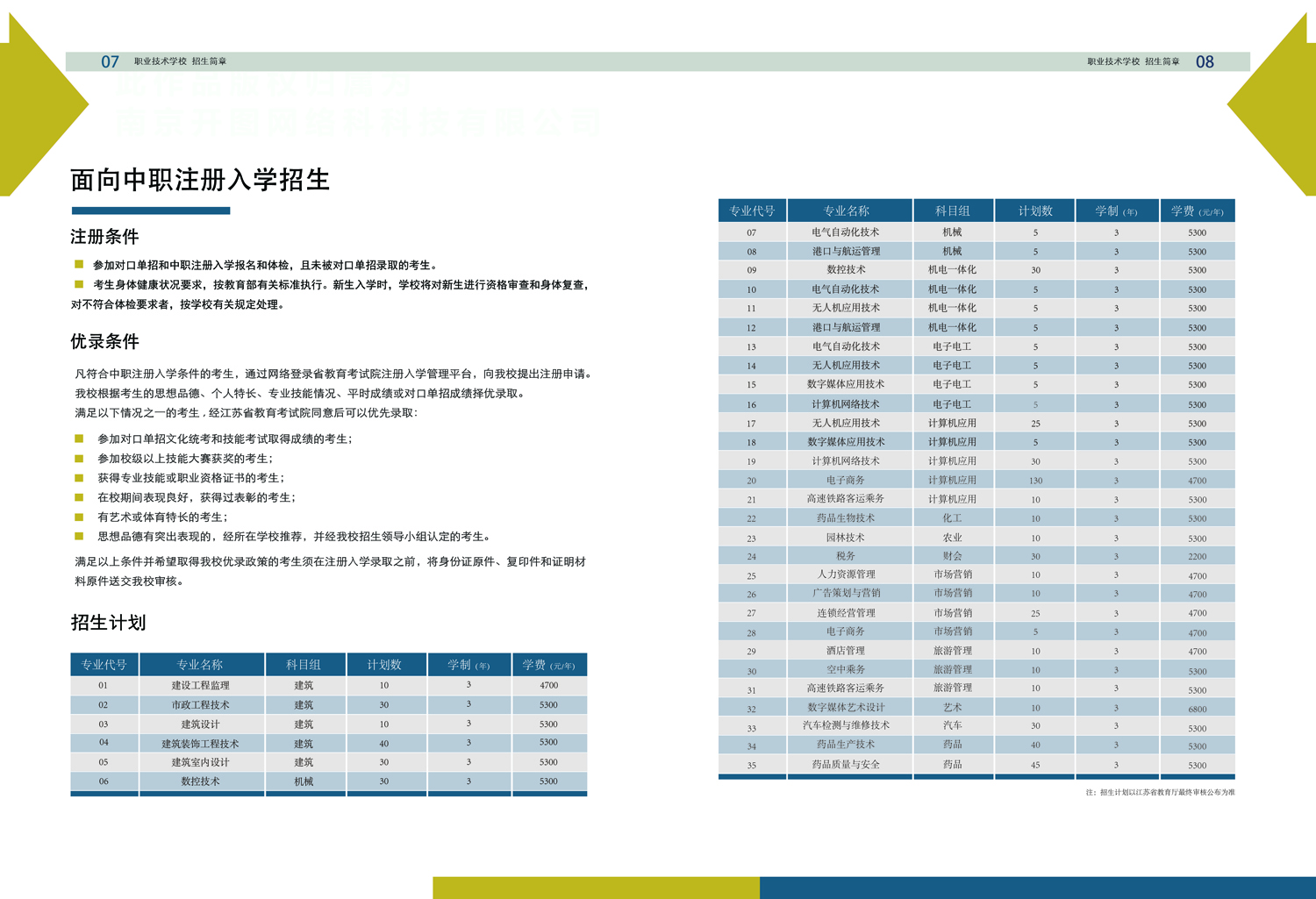Click the olive-yellow bar at page bottom
This screenshot has width=1316, height=899.
[x=596, y=888]
